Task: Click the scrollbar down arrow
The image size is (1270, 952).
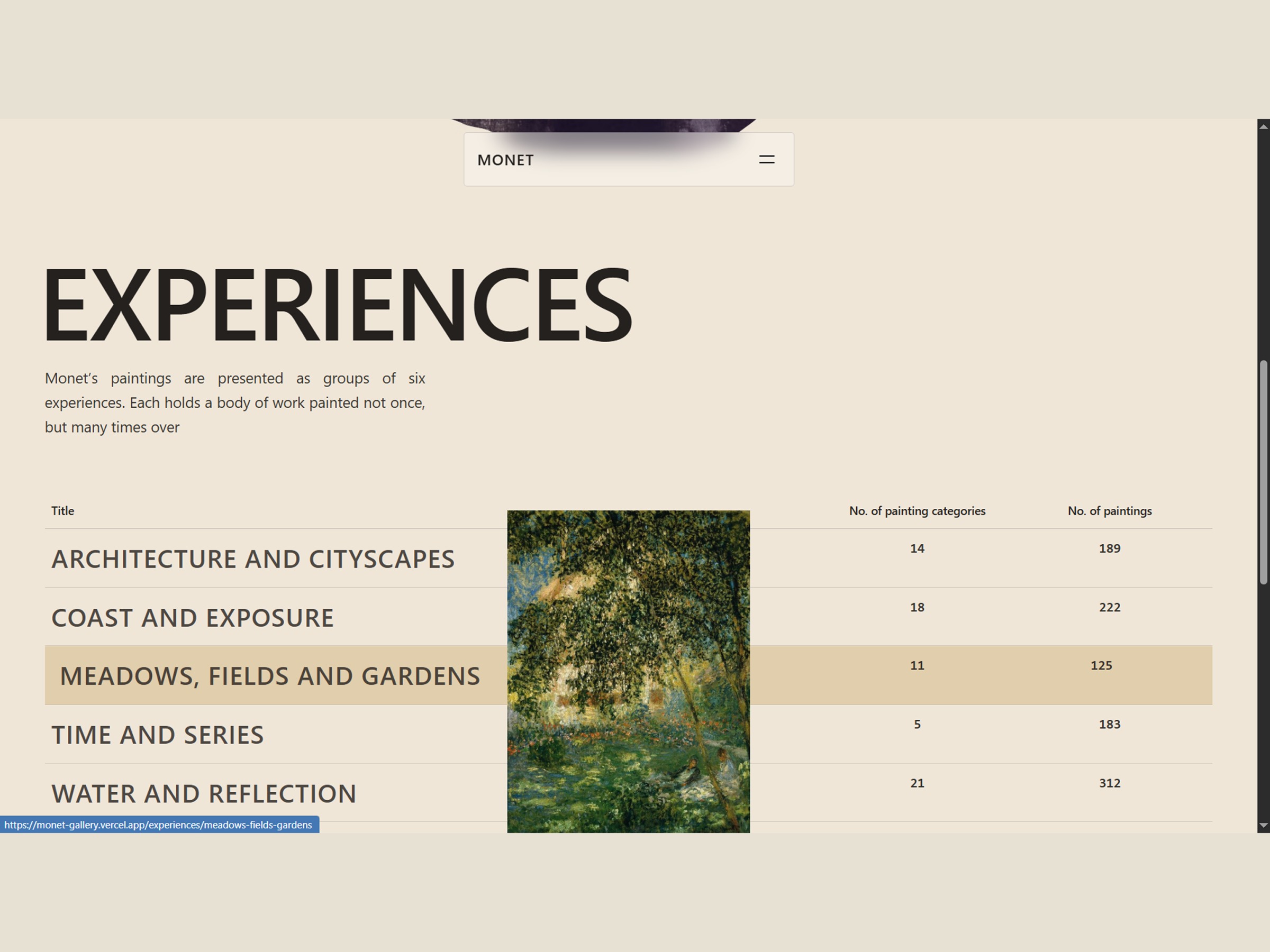Action: [x=1263, y=826]
